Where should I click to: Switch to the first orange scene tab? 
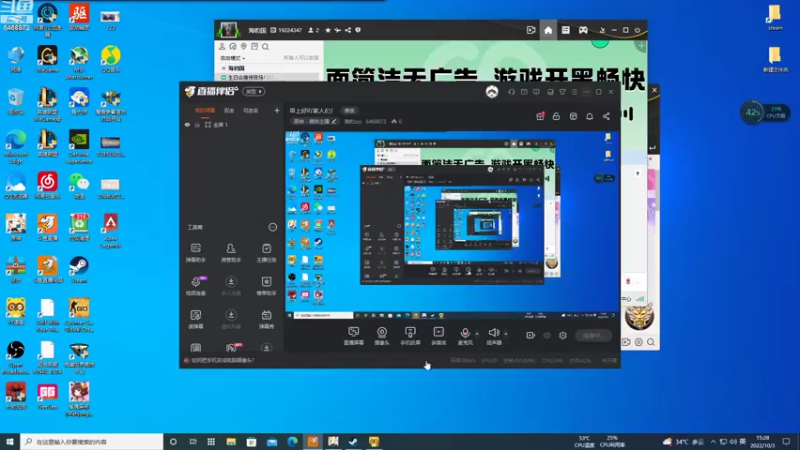click(205, 111)
